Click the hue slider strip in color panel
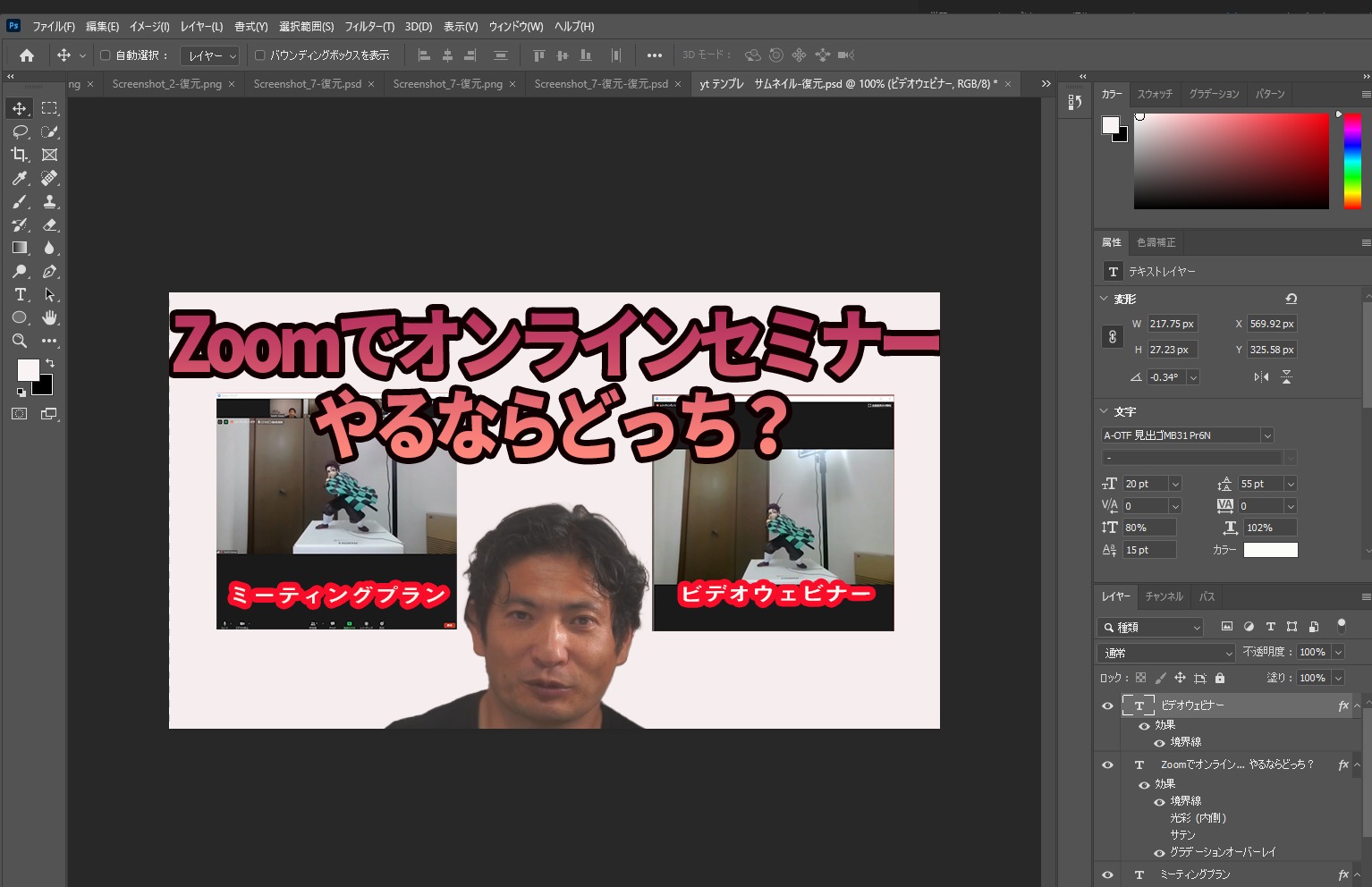Image resolution: width=1372 pixels, height=887 pixels. click(1352, 161)
